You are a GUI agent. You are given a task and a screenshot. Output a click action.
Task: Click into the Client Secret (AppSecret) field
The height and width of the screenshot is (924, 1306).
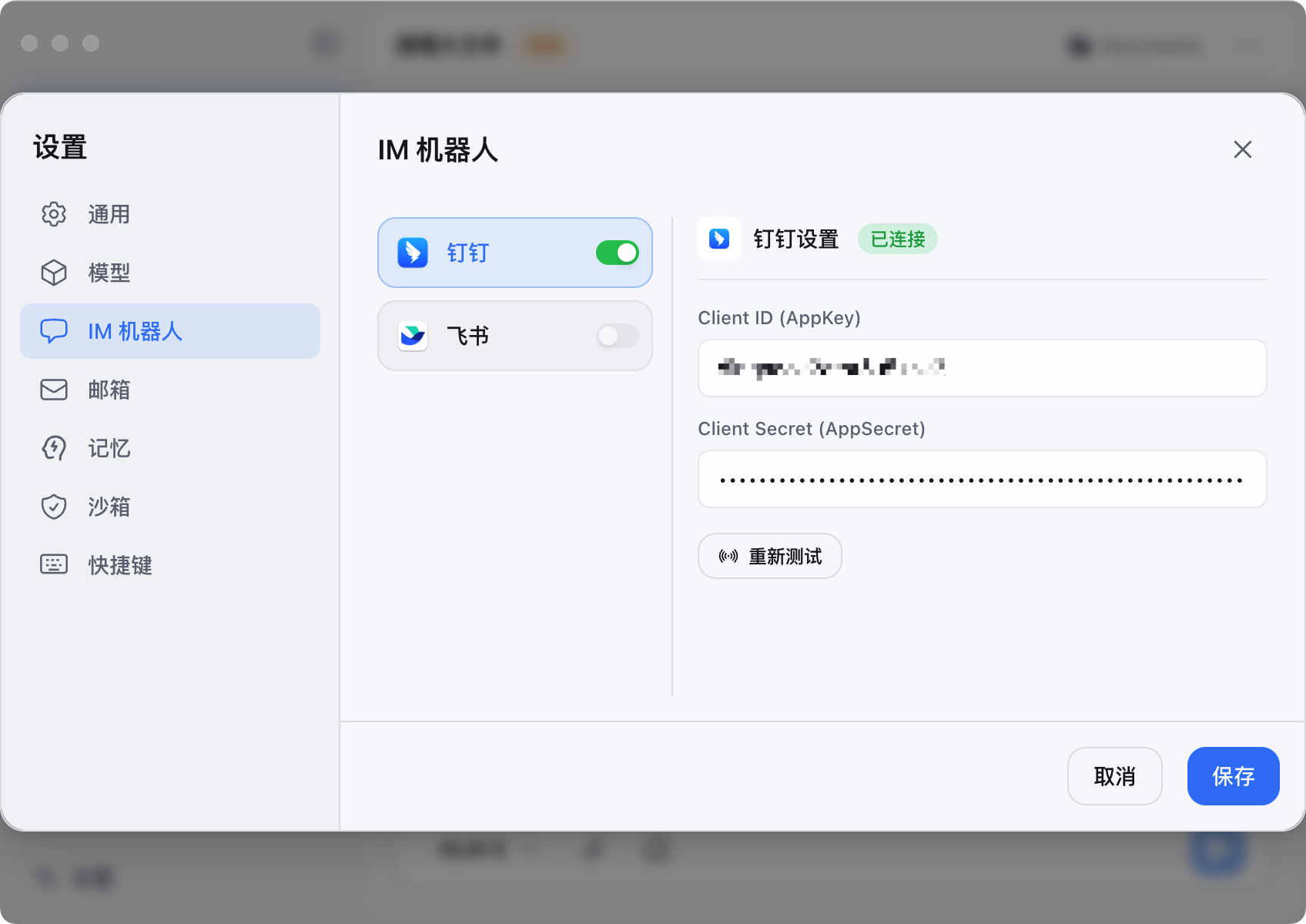pyautogui.click(x=982, y=479)
